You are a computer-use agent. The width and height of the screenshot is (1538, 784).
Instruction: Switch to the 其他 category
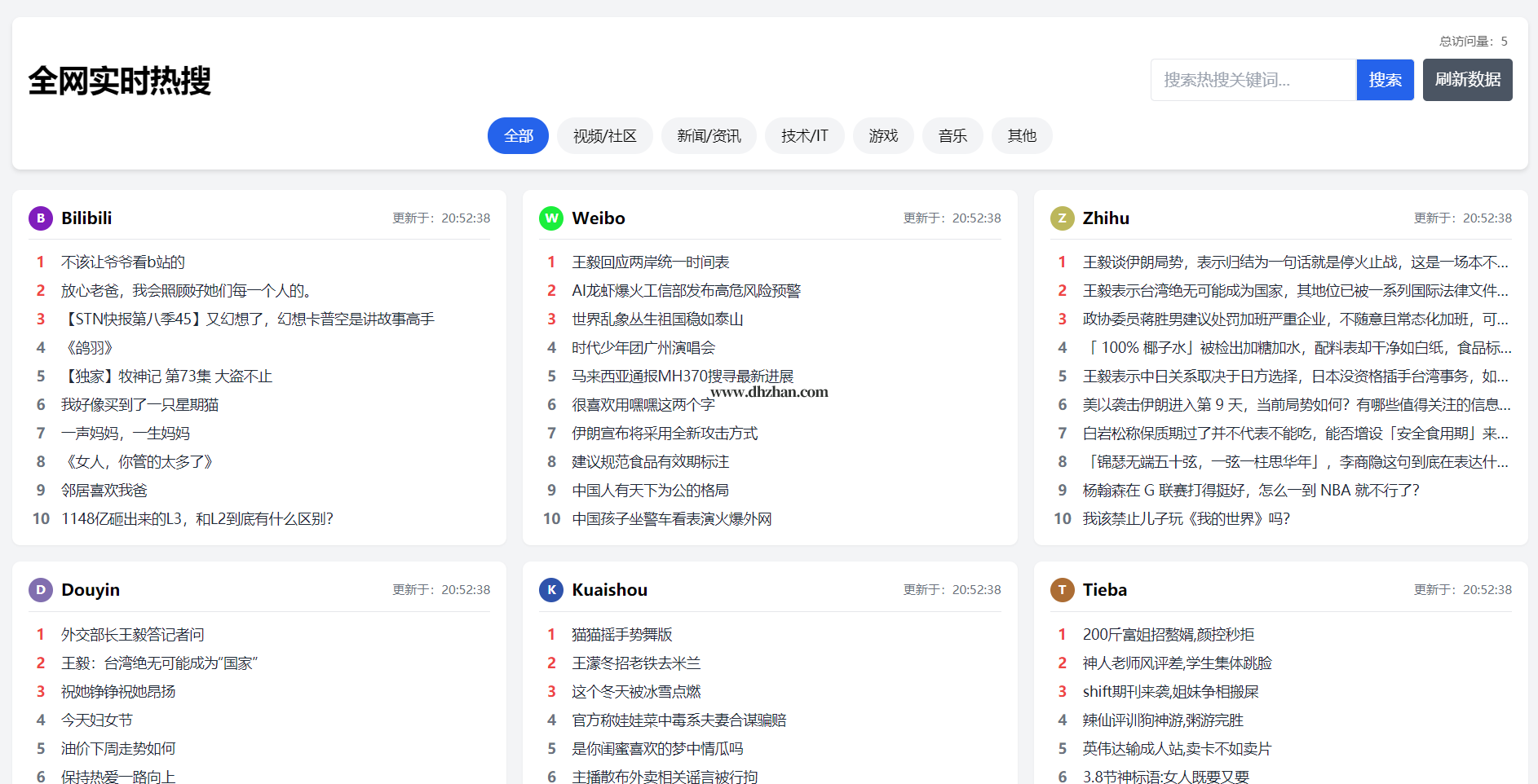[1022, 136]
